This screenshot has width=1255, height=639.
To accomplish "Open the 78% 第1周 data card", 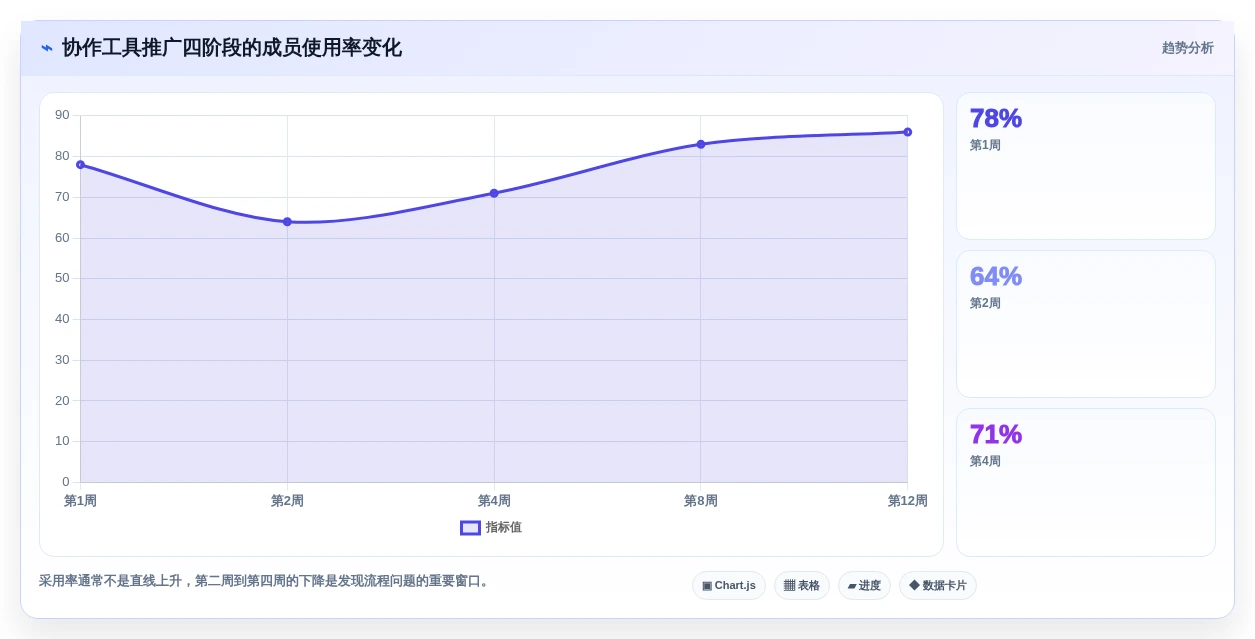I will pos(1086,166).
